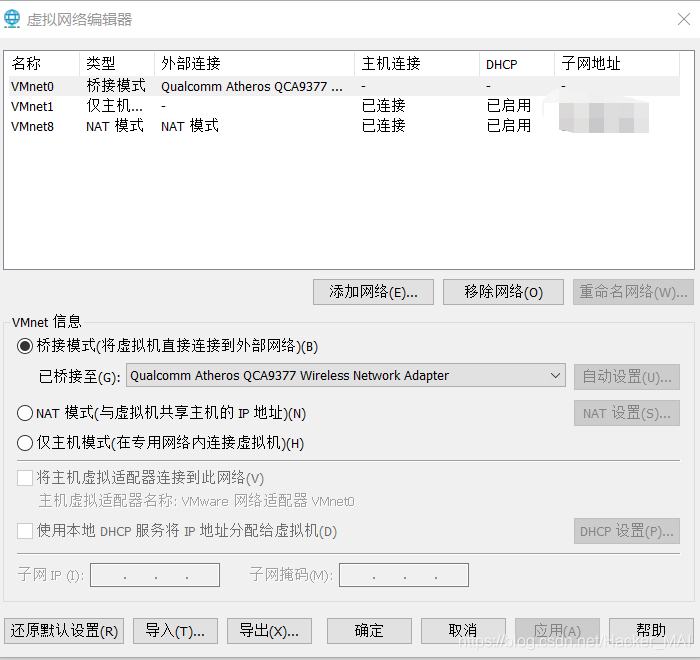Toggle 使用本地 DHCP 服务 checkbox
Screen dimensions: 700x660
[25, 531]
